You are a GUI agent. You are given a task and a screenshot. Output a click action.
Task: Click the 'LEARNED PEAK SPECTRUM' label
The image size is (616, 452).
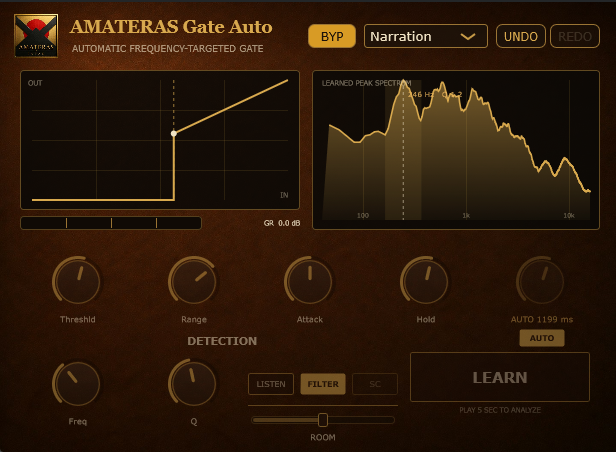click(x=366, y=83)
